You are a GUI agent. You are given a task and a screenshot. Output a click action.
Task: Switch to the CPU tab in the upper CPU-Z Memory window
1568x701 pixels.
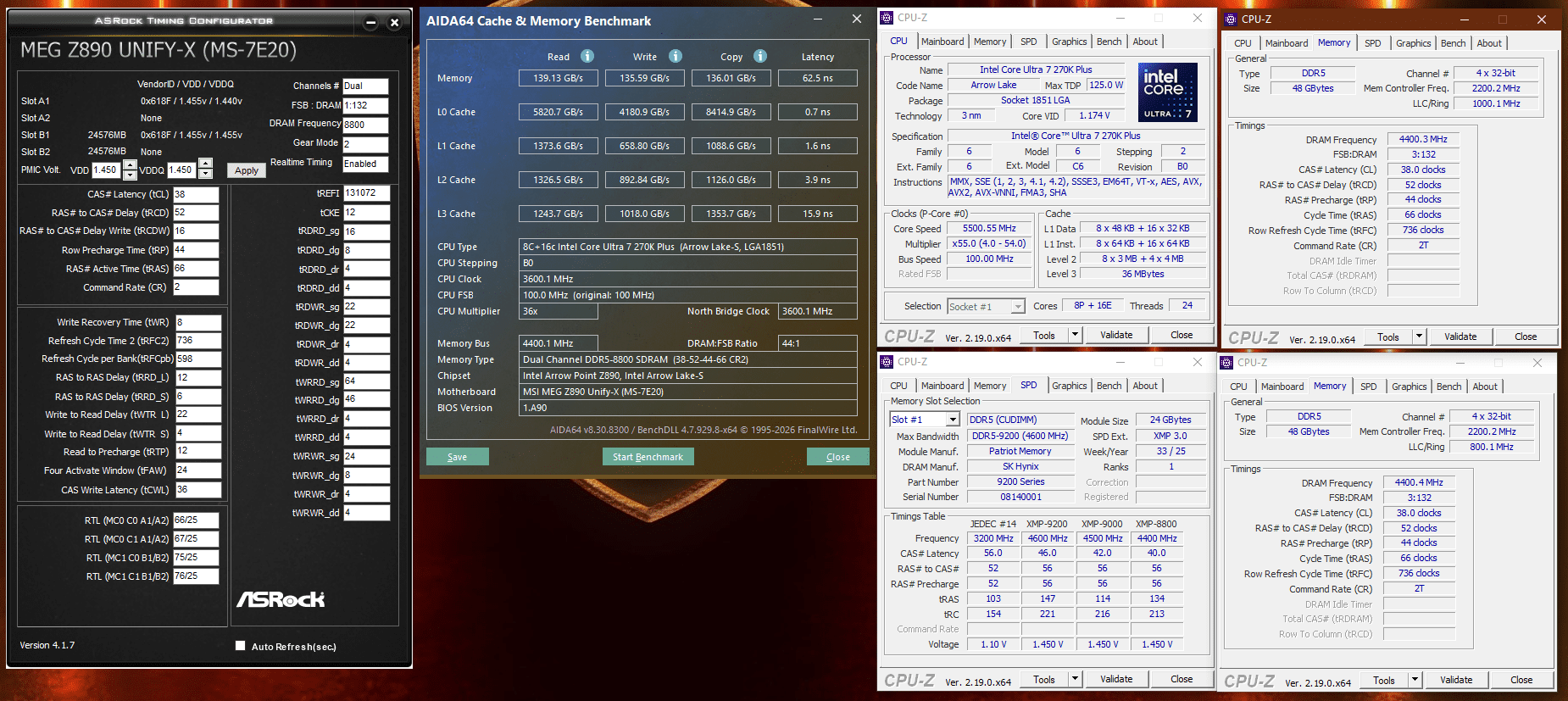click(x=1243, y=43)
